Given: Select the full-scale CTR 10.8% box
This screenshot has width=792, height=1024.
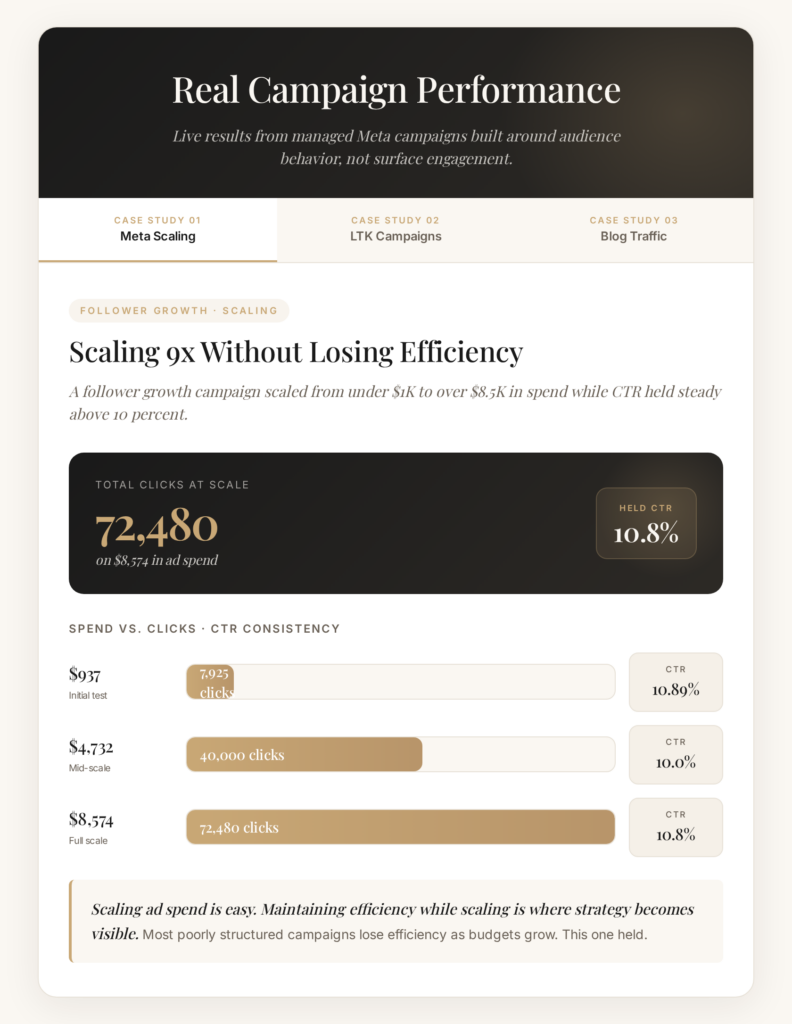Looking at the screenshot, I should pos(676,827).
